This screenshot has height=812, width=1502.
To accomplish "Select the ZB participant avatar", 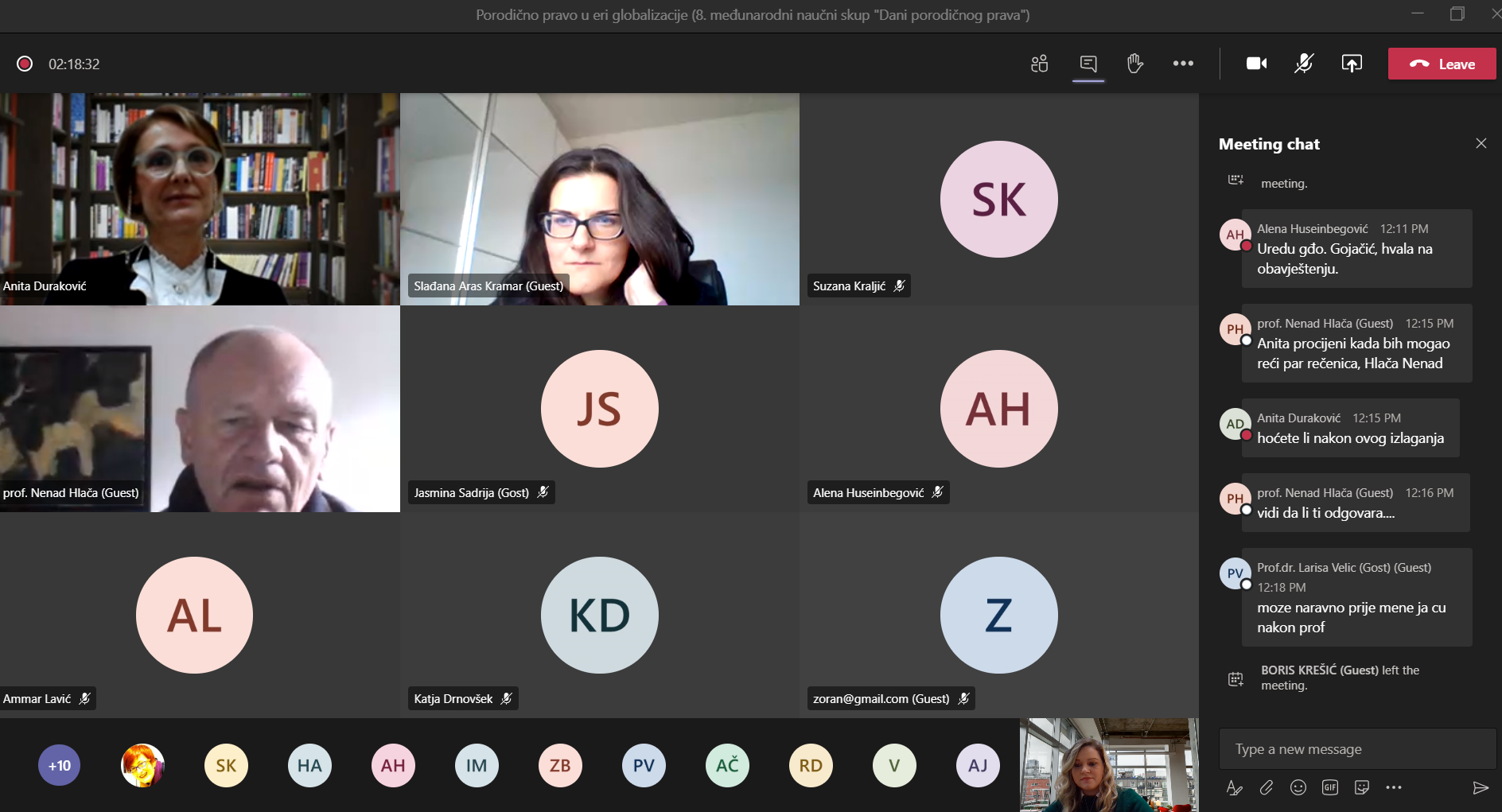I will (x=560, y=765).
